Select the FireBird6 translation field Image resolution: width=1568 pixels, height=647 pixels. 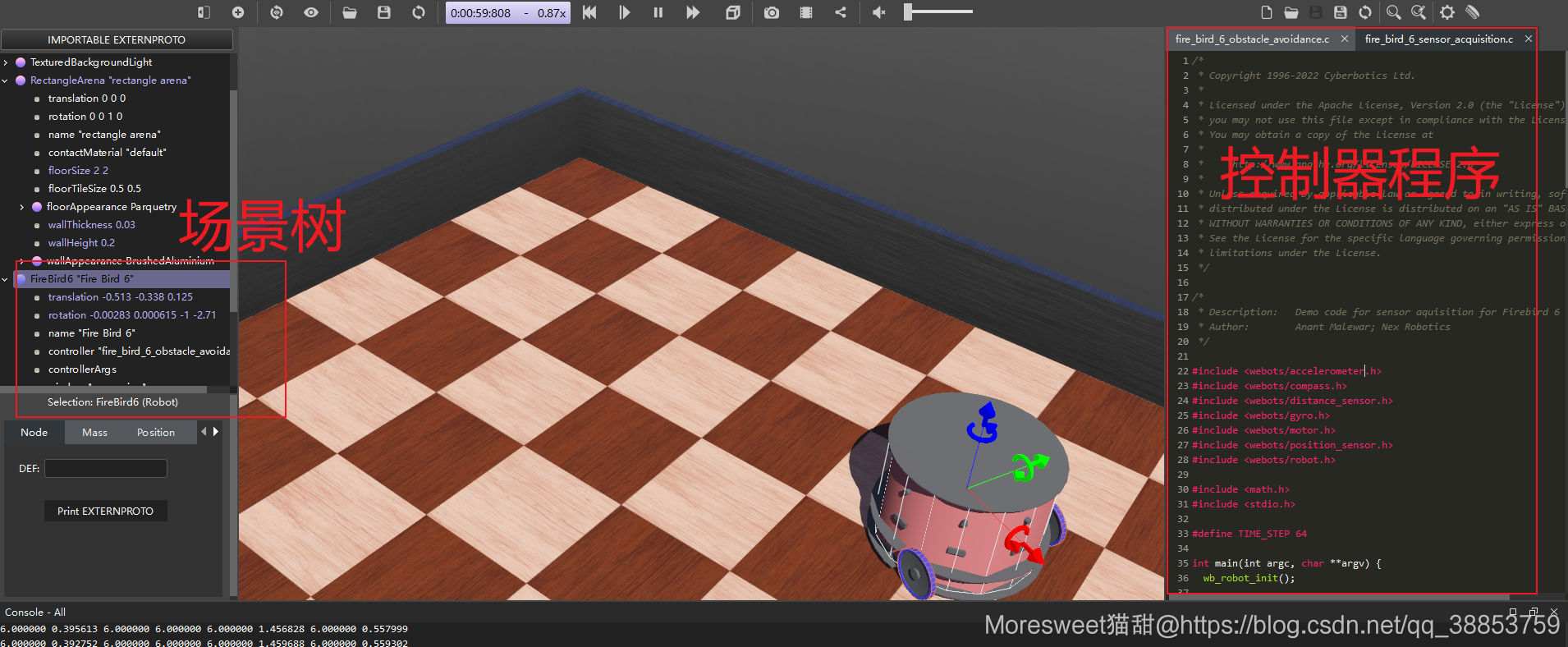point(121,297)
